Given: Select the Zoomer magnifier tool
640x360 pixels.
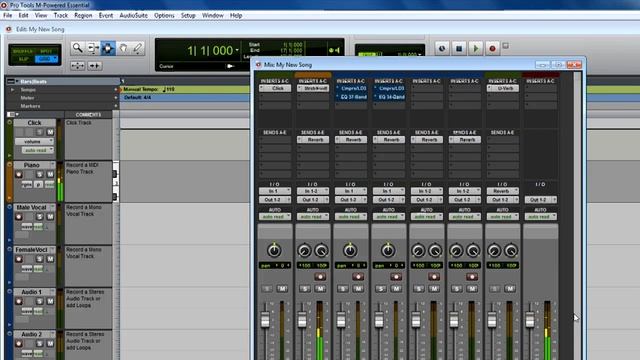Looking at the screenshot, I should pos(77,48).
